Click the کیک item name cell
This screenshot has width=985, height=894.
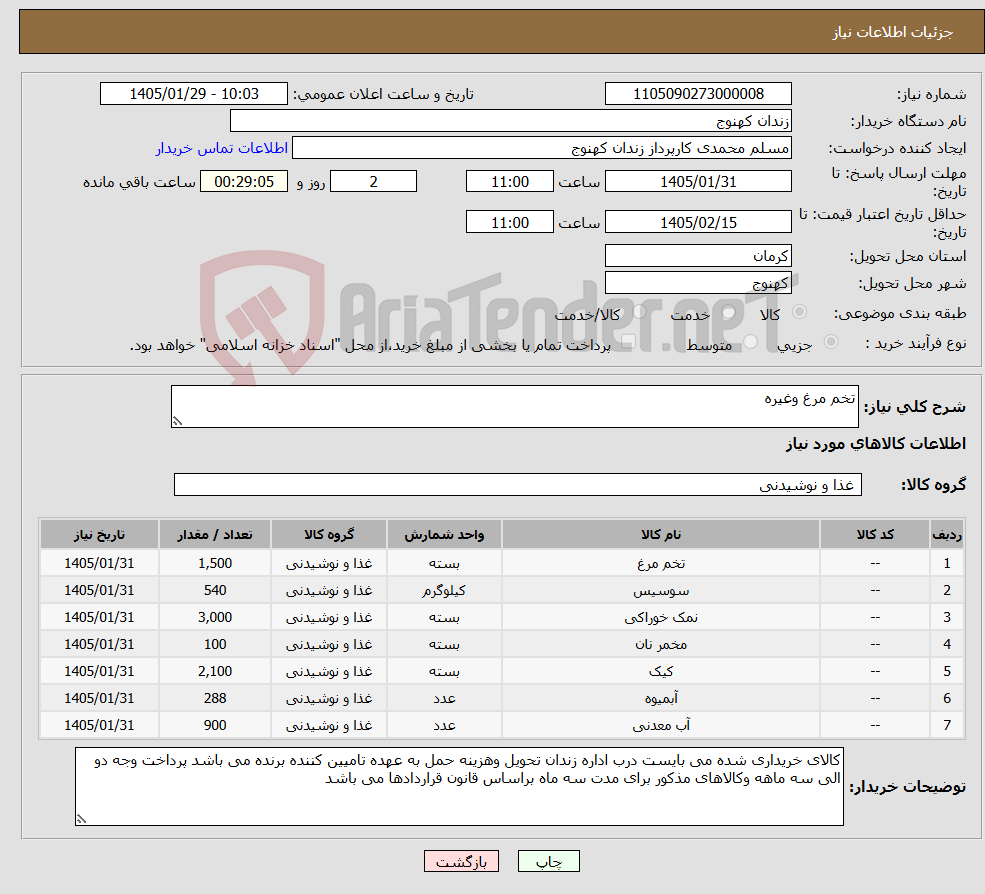(x=661, y=672)
